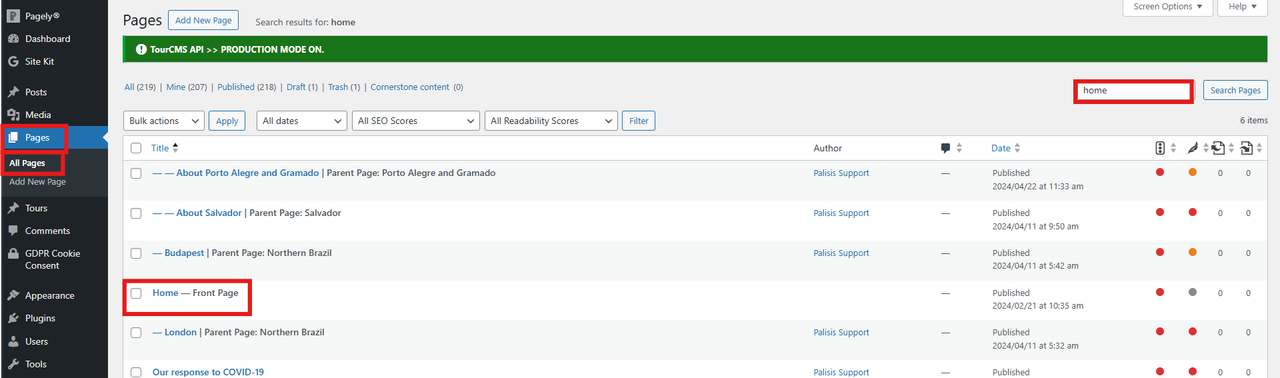Check the London row checkbox
The image size is (1280, 378).
click(136, 332)
